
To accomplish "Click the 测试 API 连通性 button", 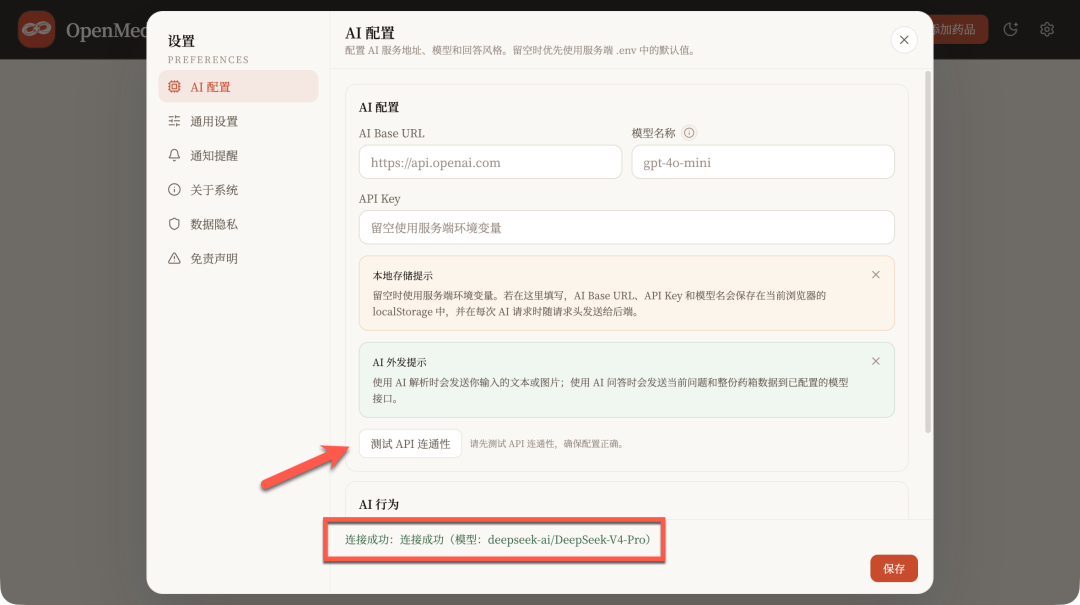I will coord(411,444).
